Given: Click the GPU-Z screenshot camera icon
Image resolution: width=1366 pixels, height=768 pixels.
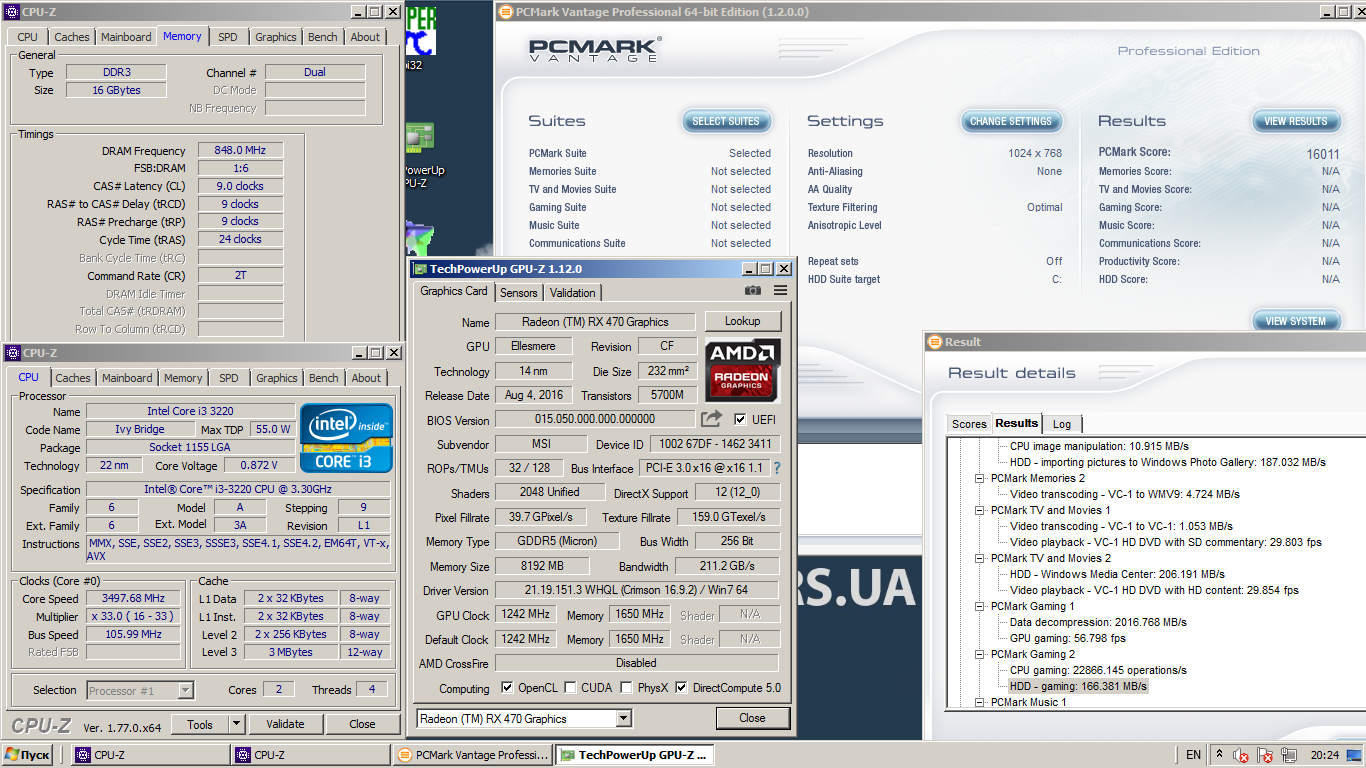Looking at the screenshot, I should tap(753, 291).
